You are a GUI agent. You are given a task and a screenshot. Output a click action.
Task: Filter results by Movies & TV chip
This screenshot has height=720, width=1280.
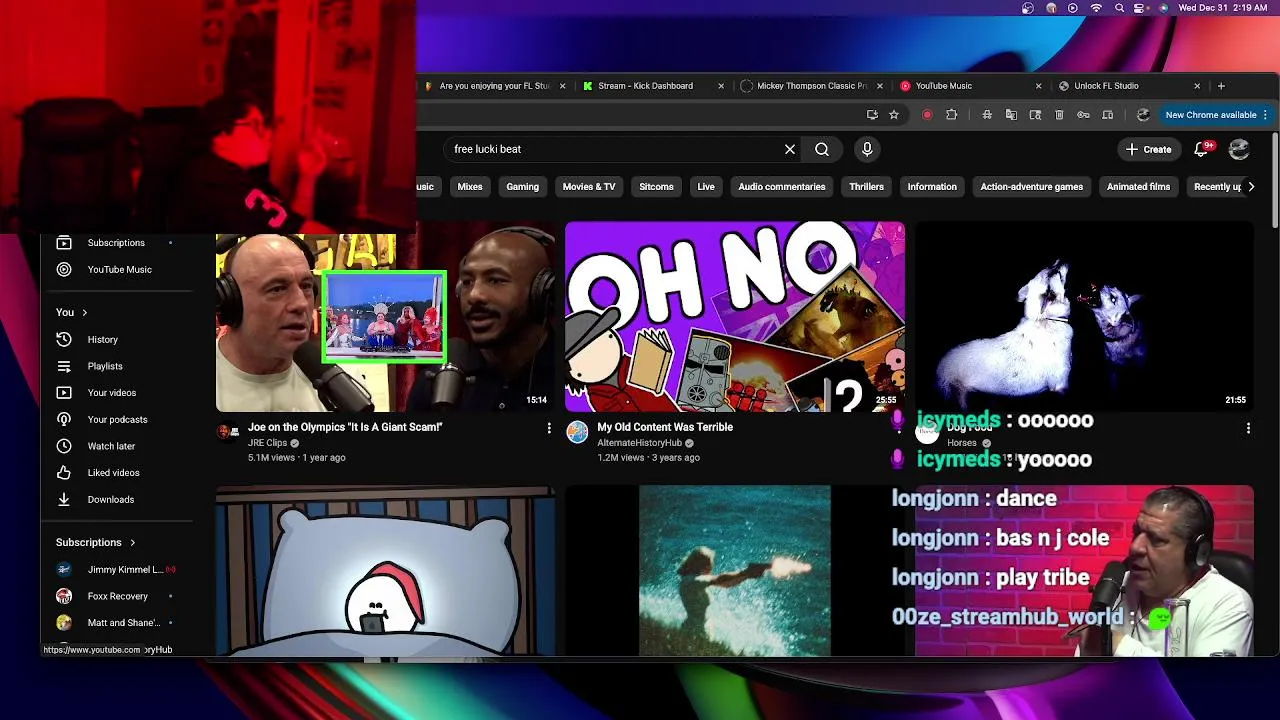(589, 187)
